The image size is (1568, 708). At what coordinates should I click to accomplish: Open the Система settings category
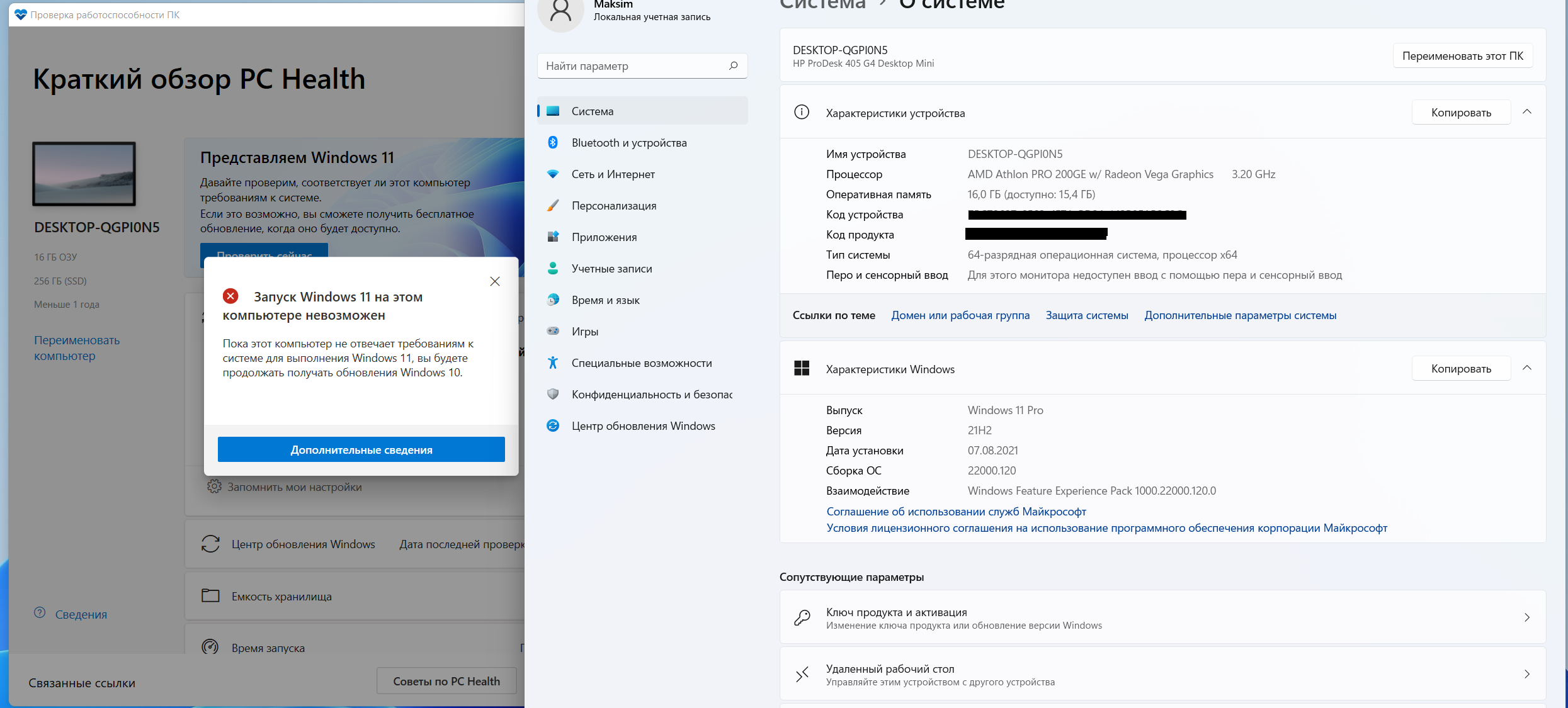(x=642, y=111)
